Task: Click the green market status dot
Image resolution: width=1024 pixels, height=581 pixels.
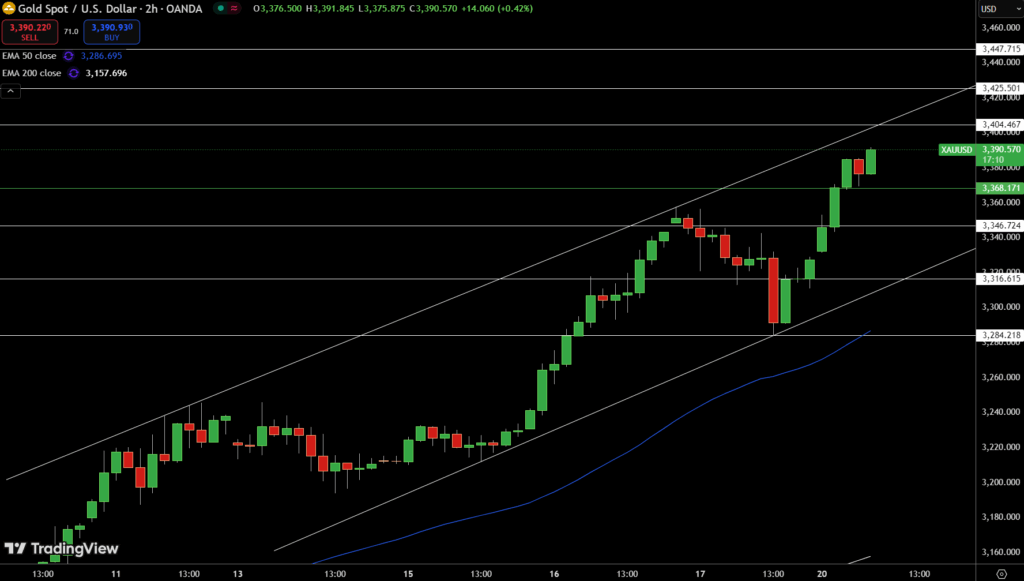Action: (x=220, y=8)
